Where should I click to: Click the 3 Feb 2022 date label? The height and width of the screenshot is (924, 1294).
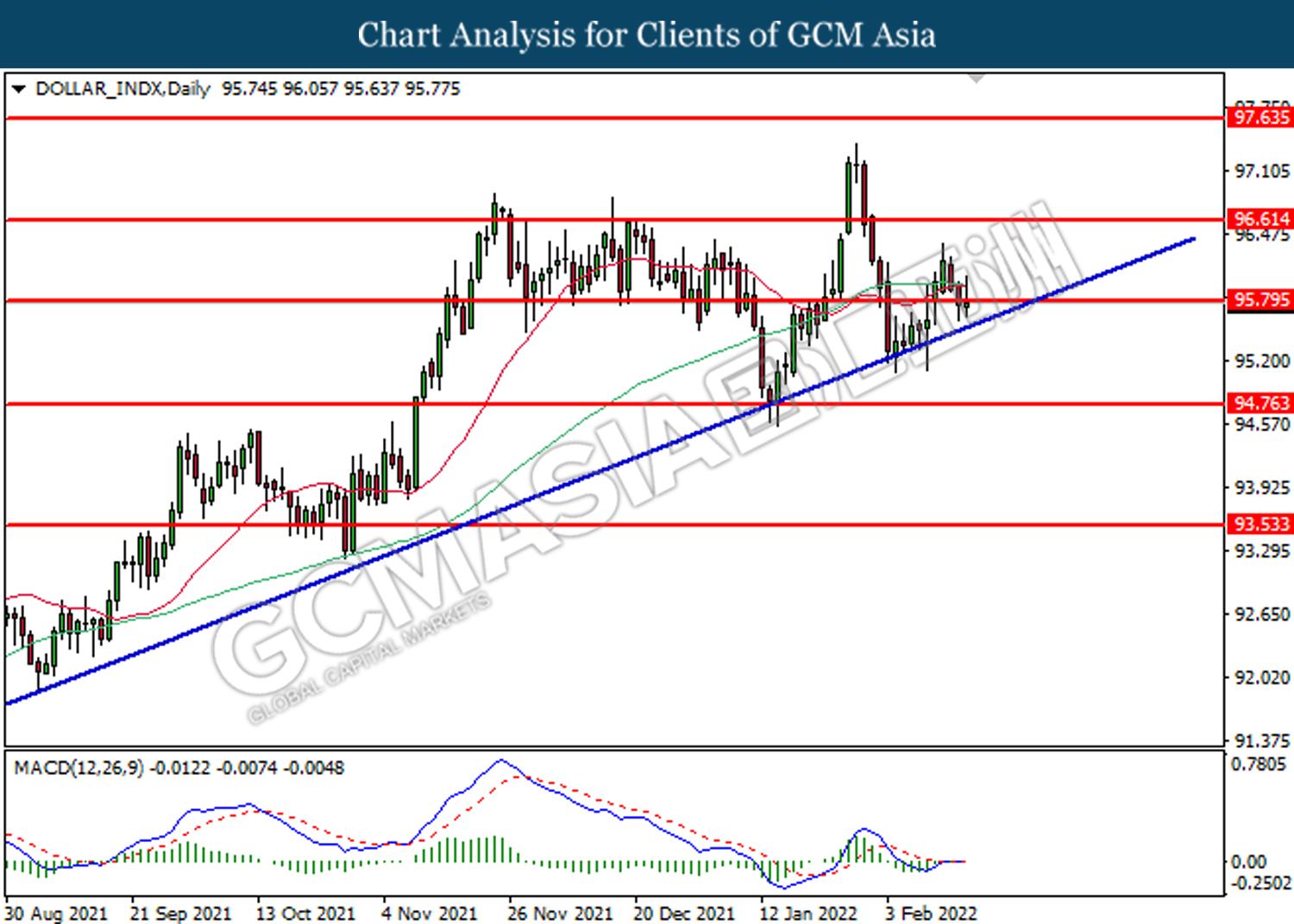click(931, 914)
